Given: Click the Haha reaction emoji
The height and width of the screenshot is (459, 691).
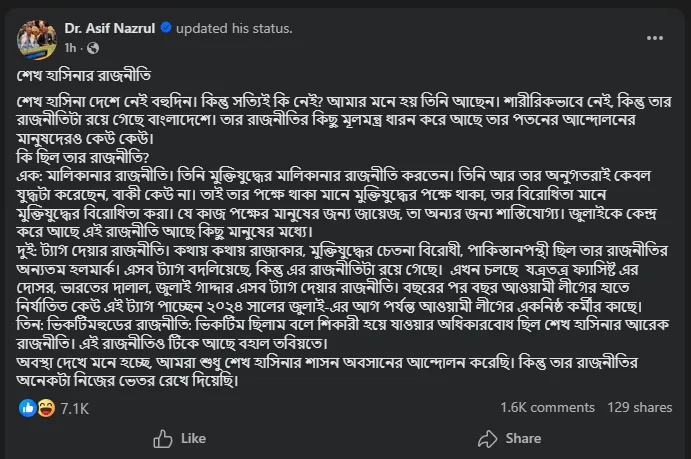Looking at the screenshot, I should point(44,408).
